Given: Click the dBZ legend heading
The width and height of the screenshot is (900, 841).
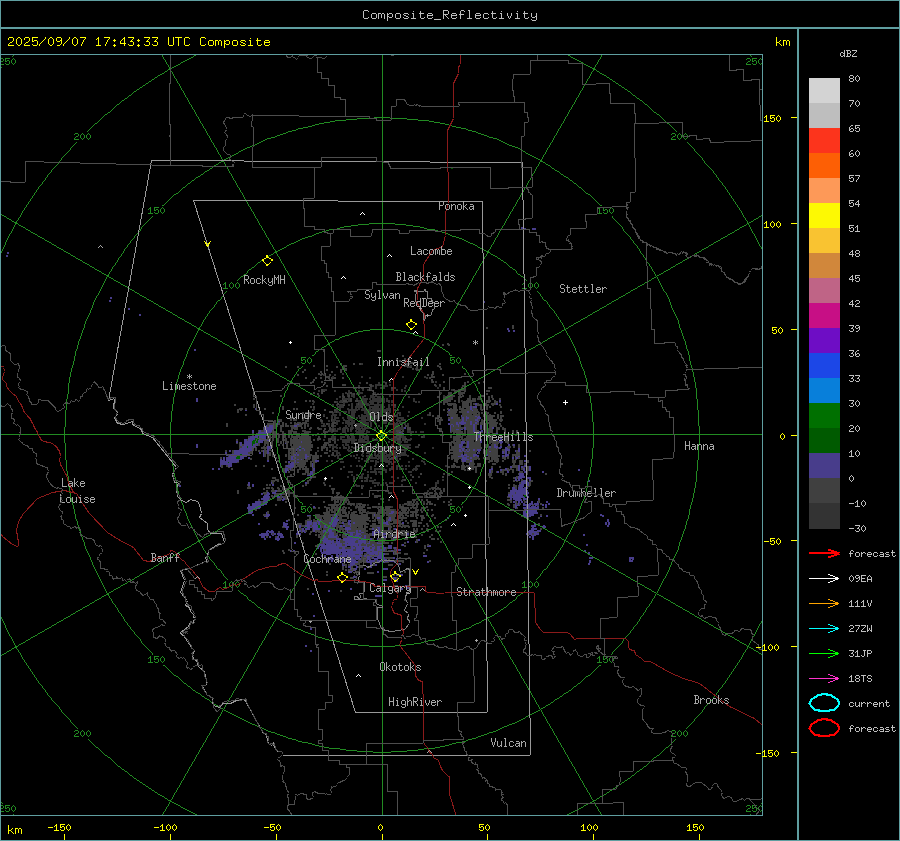Looking at the screenshot, I should (x=848, y=54).
